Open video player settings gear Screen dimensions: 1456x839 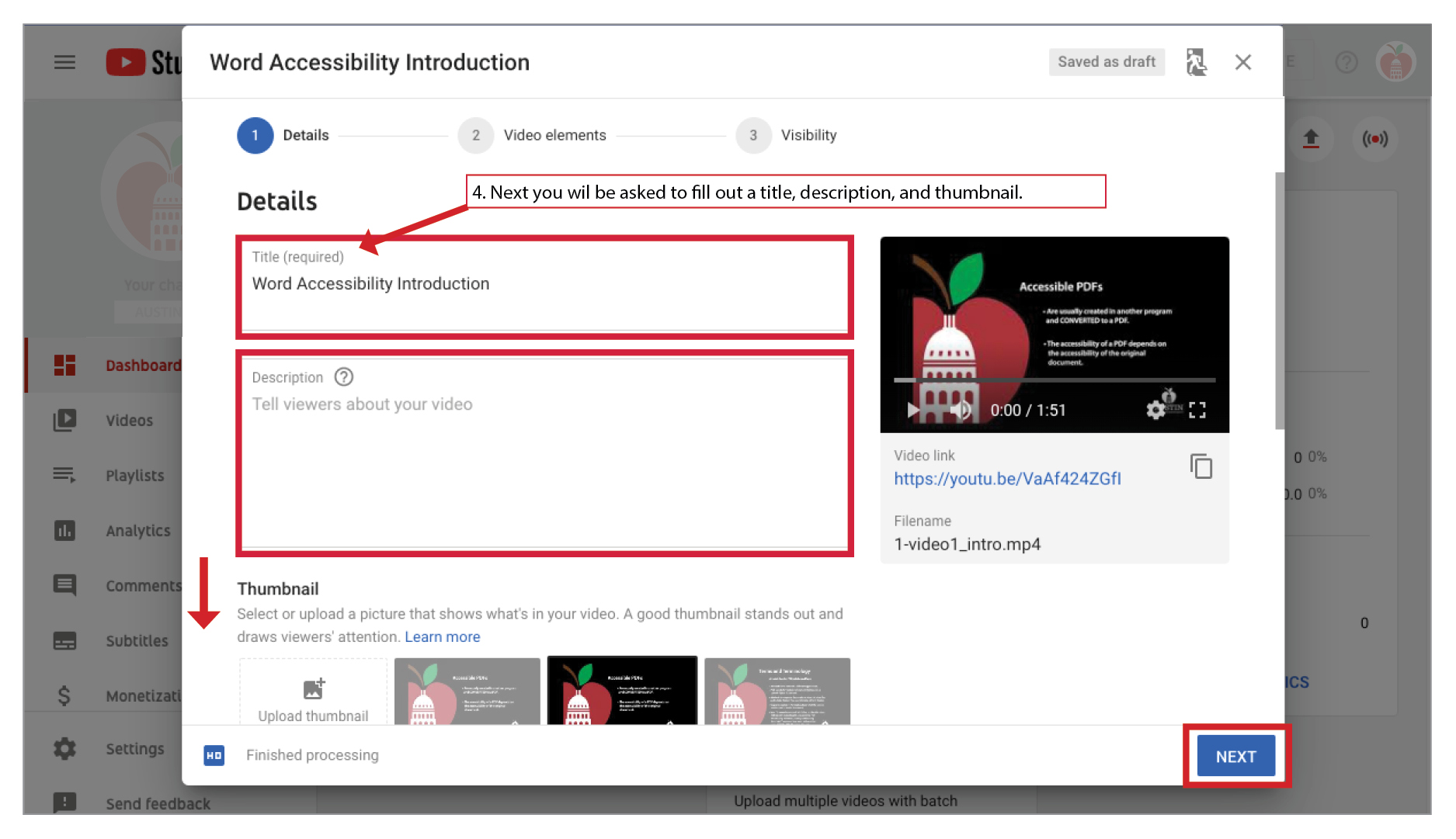pos(1155,410)
